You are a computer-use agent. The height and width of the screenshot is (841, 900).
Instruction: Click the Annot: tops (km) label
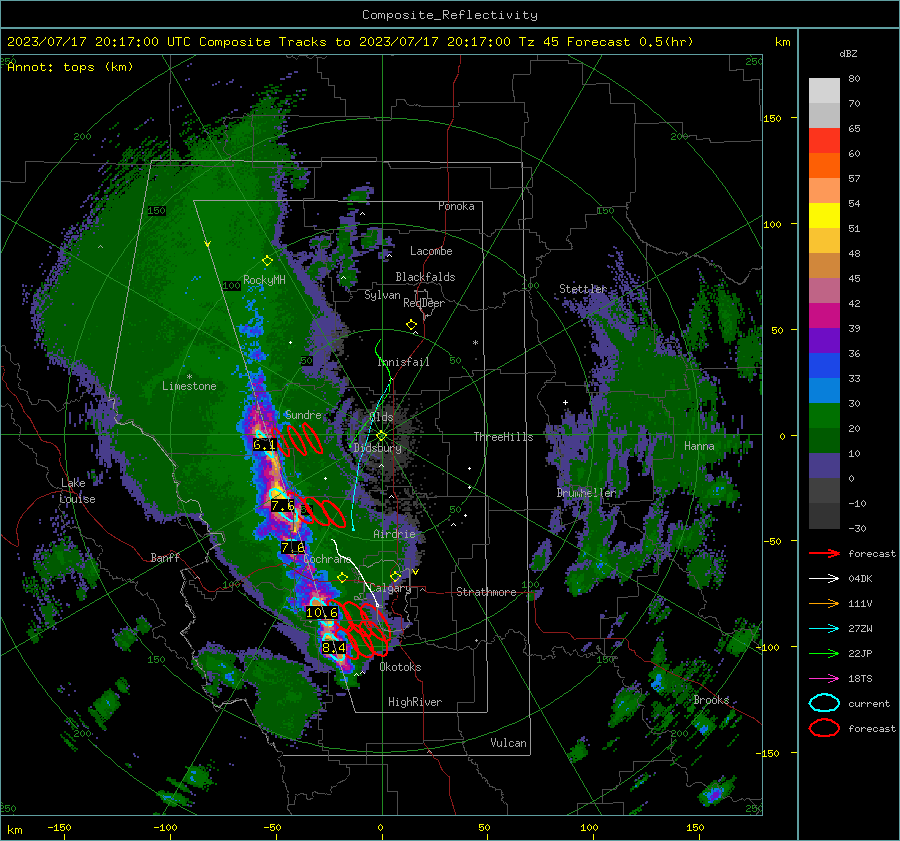pyautogui.click(x=70, y=67)
